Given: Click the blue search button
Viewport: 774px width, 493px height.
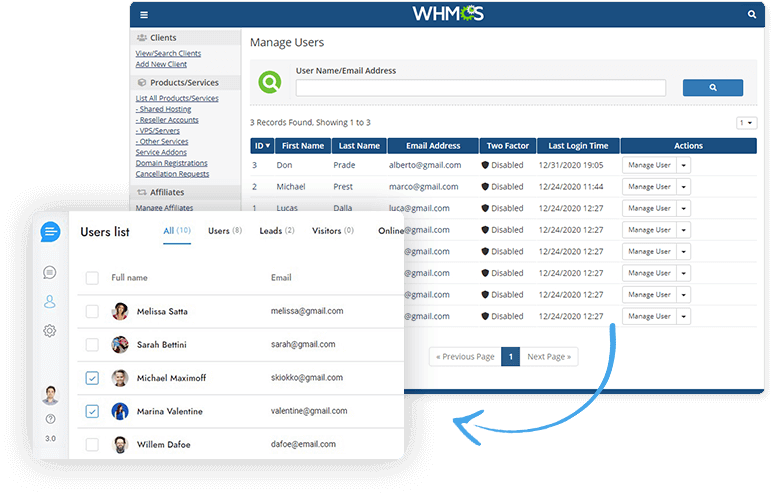Looking at the screenshot, I should pos(713,87).
